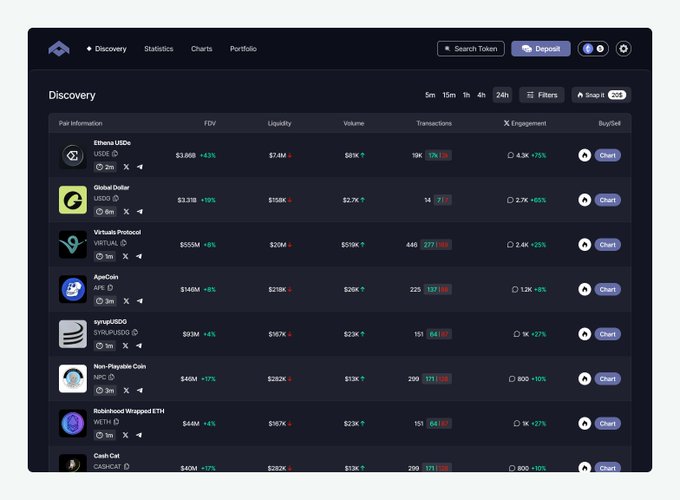Click the Deposit button

[541, 49]
